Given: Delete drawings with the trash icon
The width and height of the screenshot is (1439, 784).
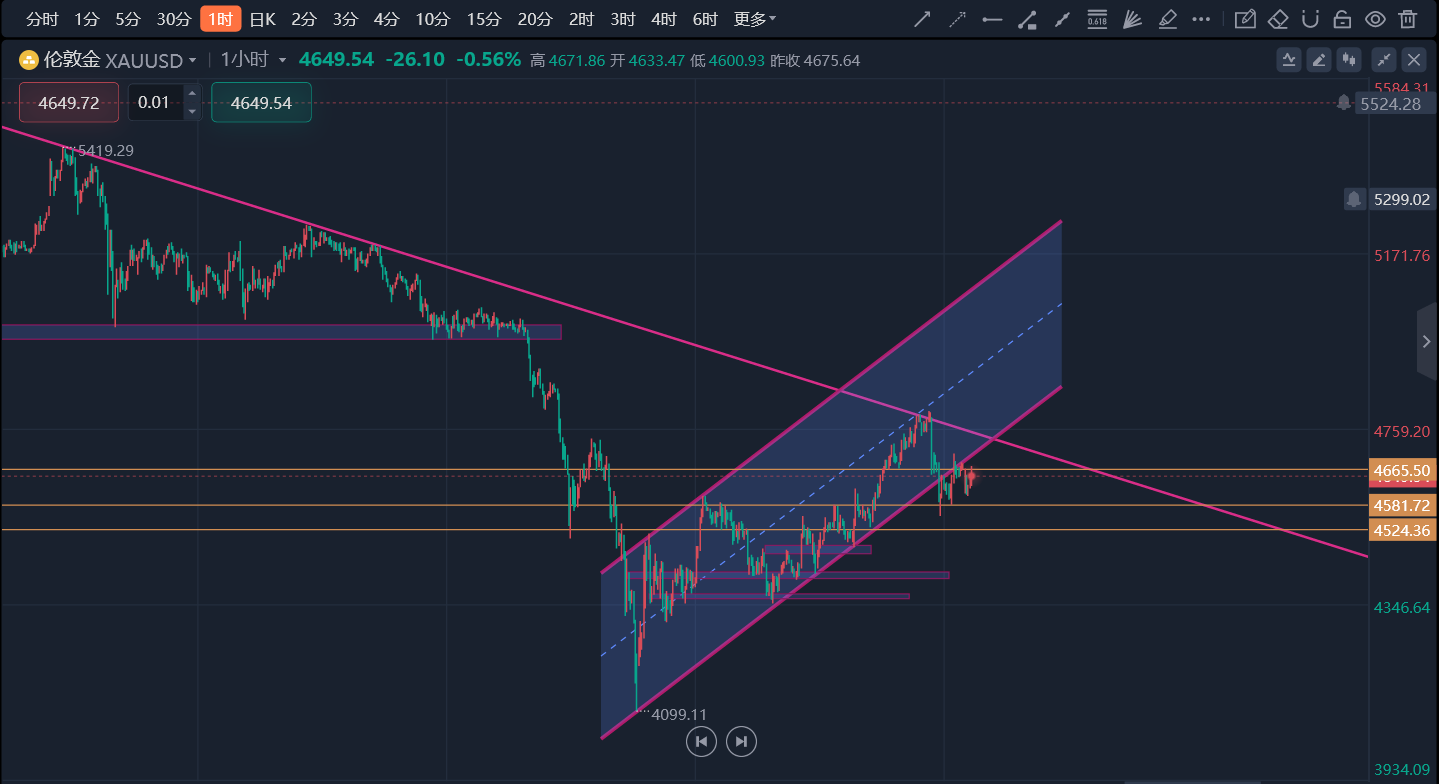Looking at the screenshot, I should tap(1408, 19).
